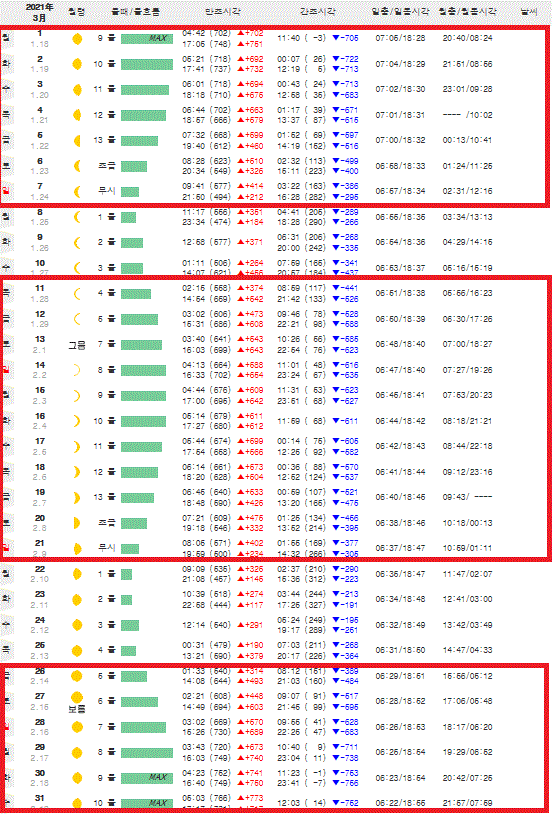Click the sunrise/sunset time 06:44/18:42
This screenshot has width=552, height=814.
tap(400, 421)
